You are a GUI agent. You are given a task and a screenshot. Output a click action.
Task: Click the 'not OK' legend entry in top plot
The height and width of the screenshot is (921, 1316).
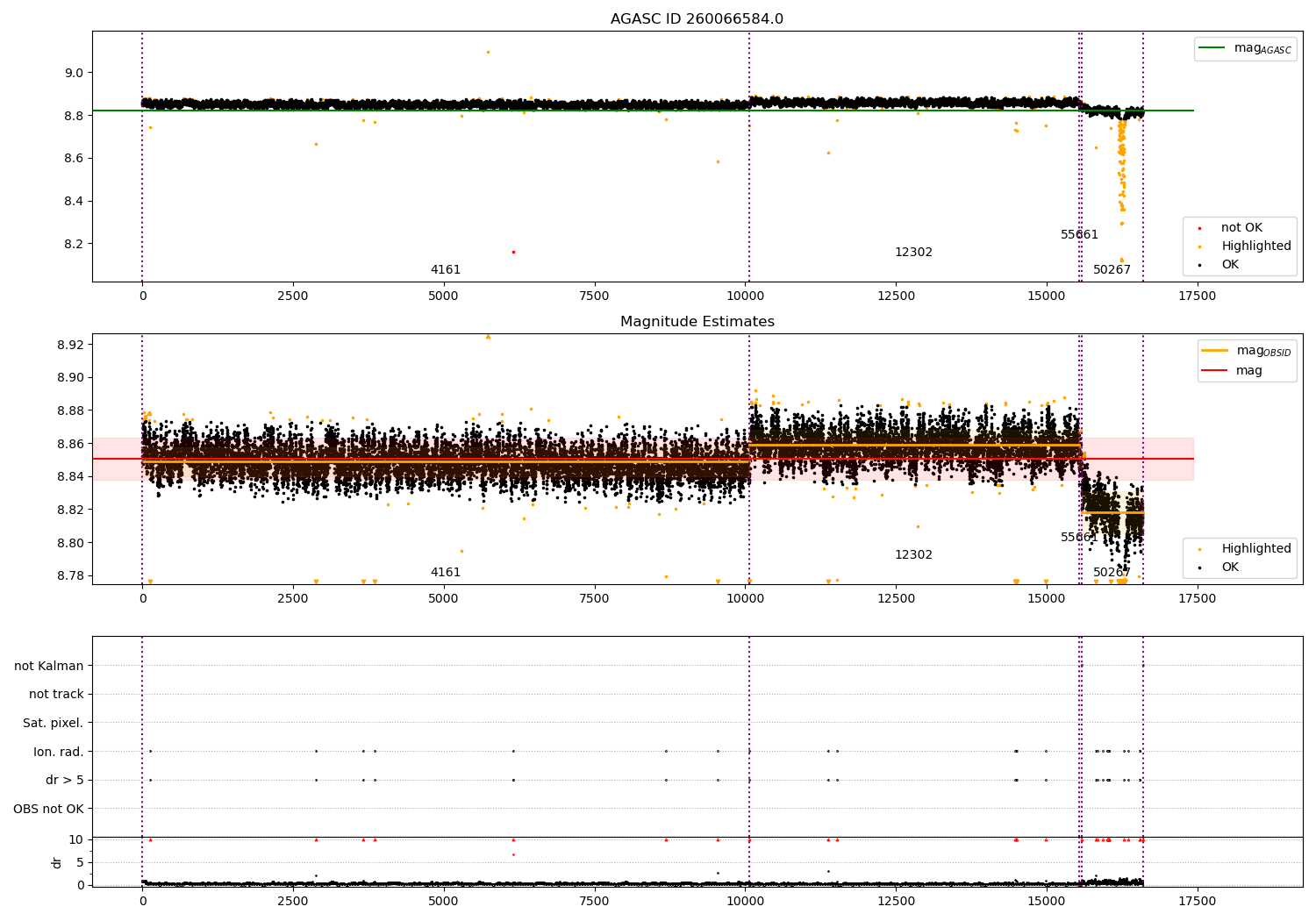1231,228
